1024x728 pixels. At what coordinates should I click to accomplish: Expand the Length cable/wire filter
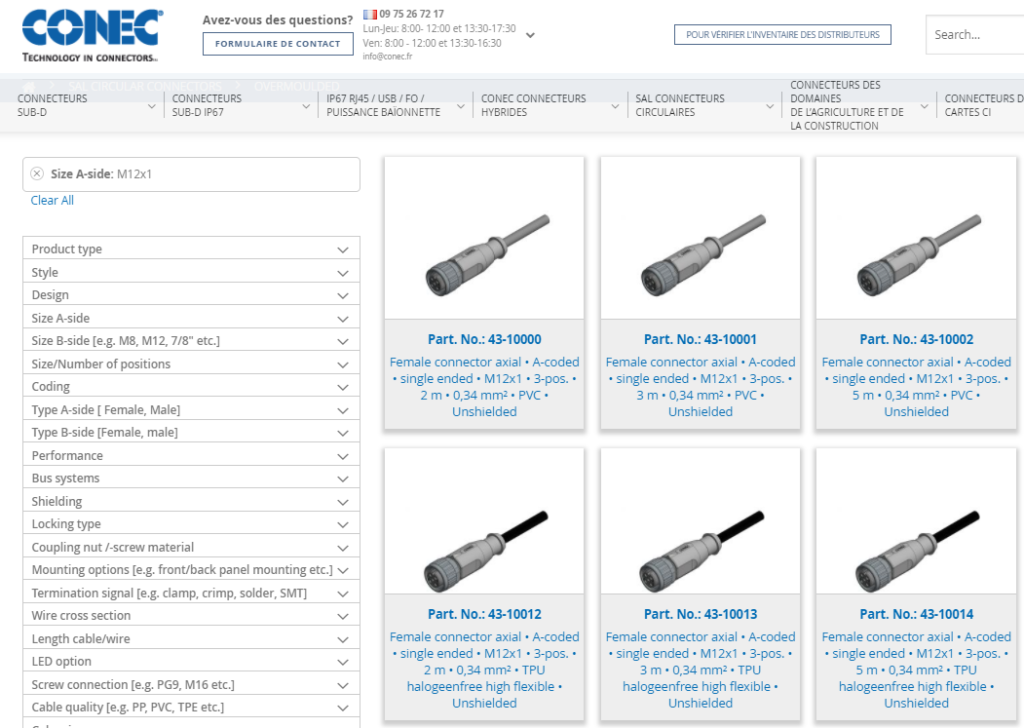[190, 639]
